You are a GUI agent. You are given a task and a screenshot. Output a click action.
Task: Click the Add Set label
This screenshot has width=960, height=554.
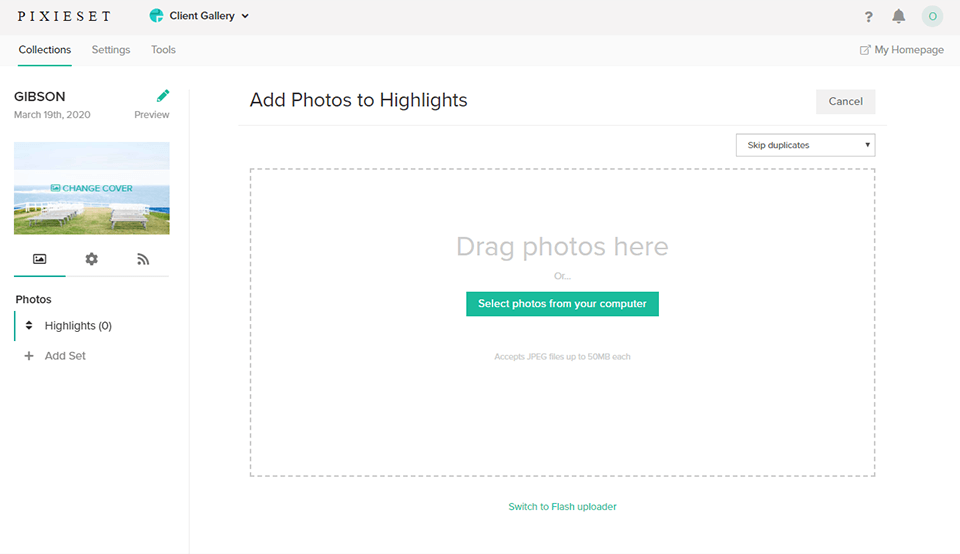[x=65, y=356]
